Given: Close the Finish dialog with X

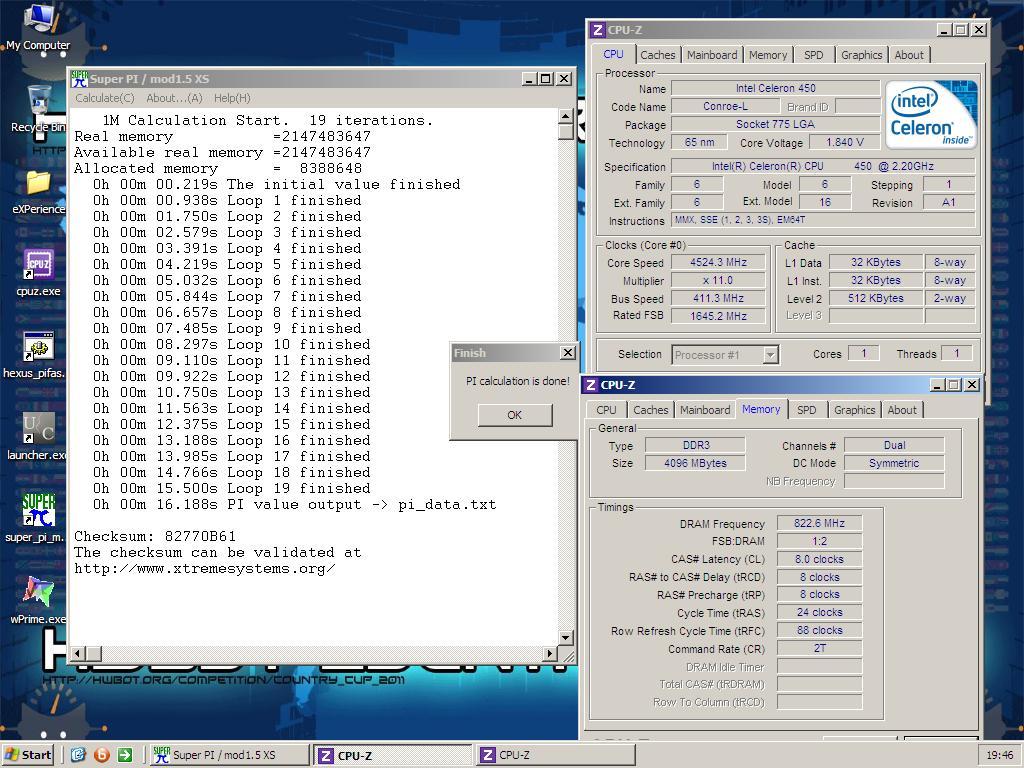Looking at the screenshot, I should point(568,353).
